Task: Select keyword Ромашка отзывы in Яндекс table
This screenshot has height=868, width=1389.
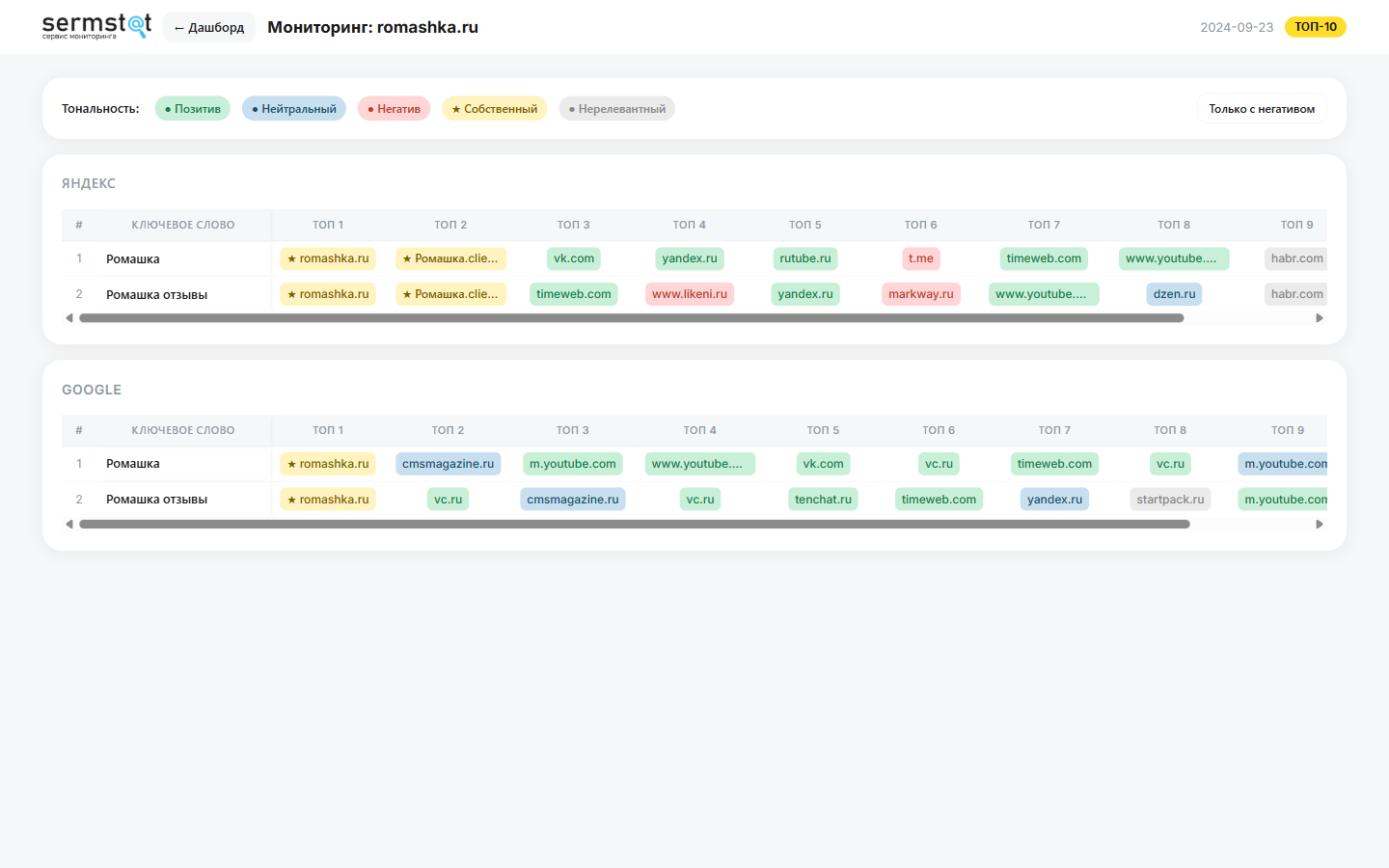Action: (156, 295)
